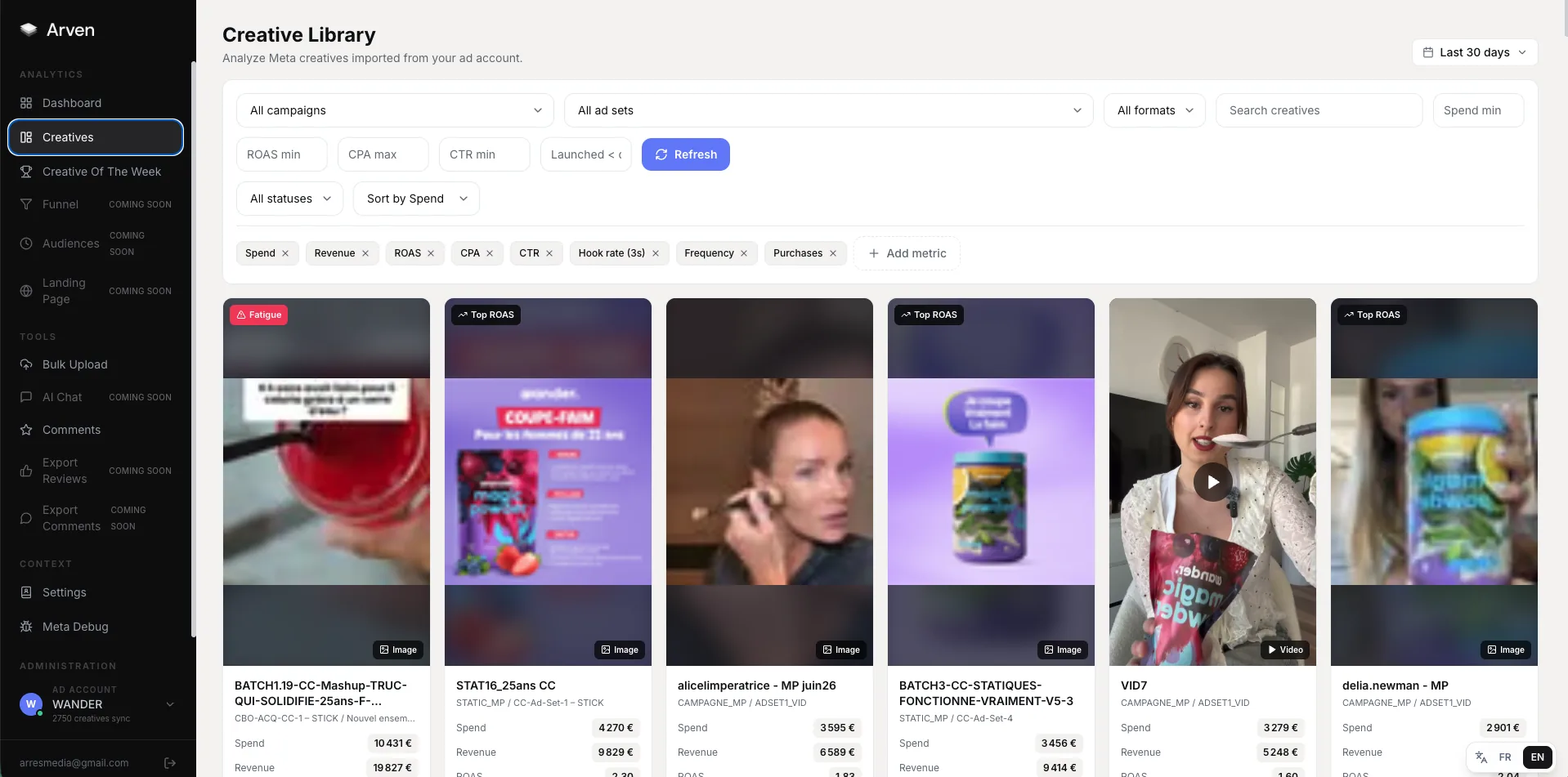Open Creative Of The Week page
The width and height of the screenshot is (1568, 777).
tap(96, 172)
